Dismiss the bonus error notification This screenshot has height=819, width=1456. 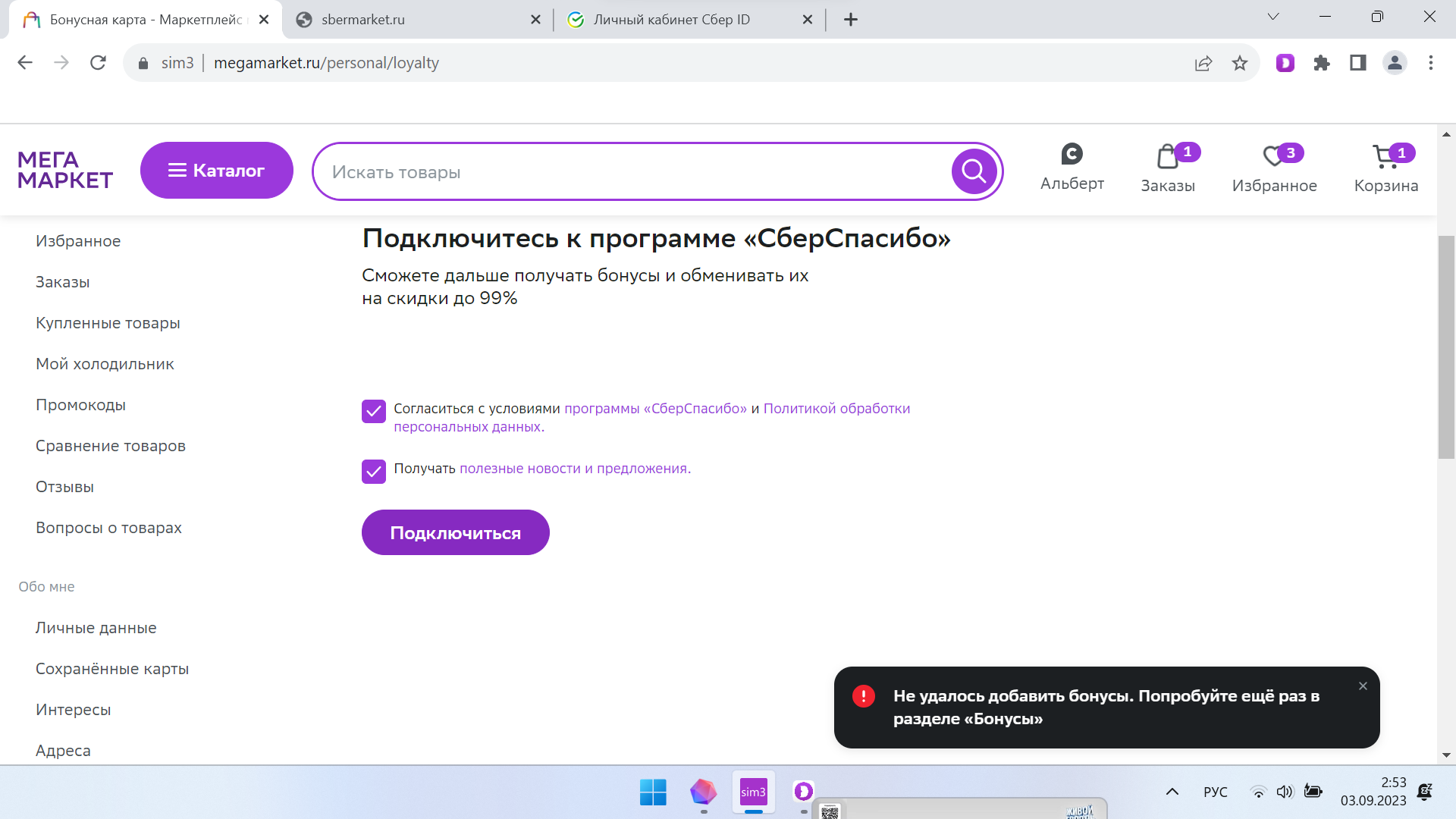[1363, 686]
